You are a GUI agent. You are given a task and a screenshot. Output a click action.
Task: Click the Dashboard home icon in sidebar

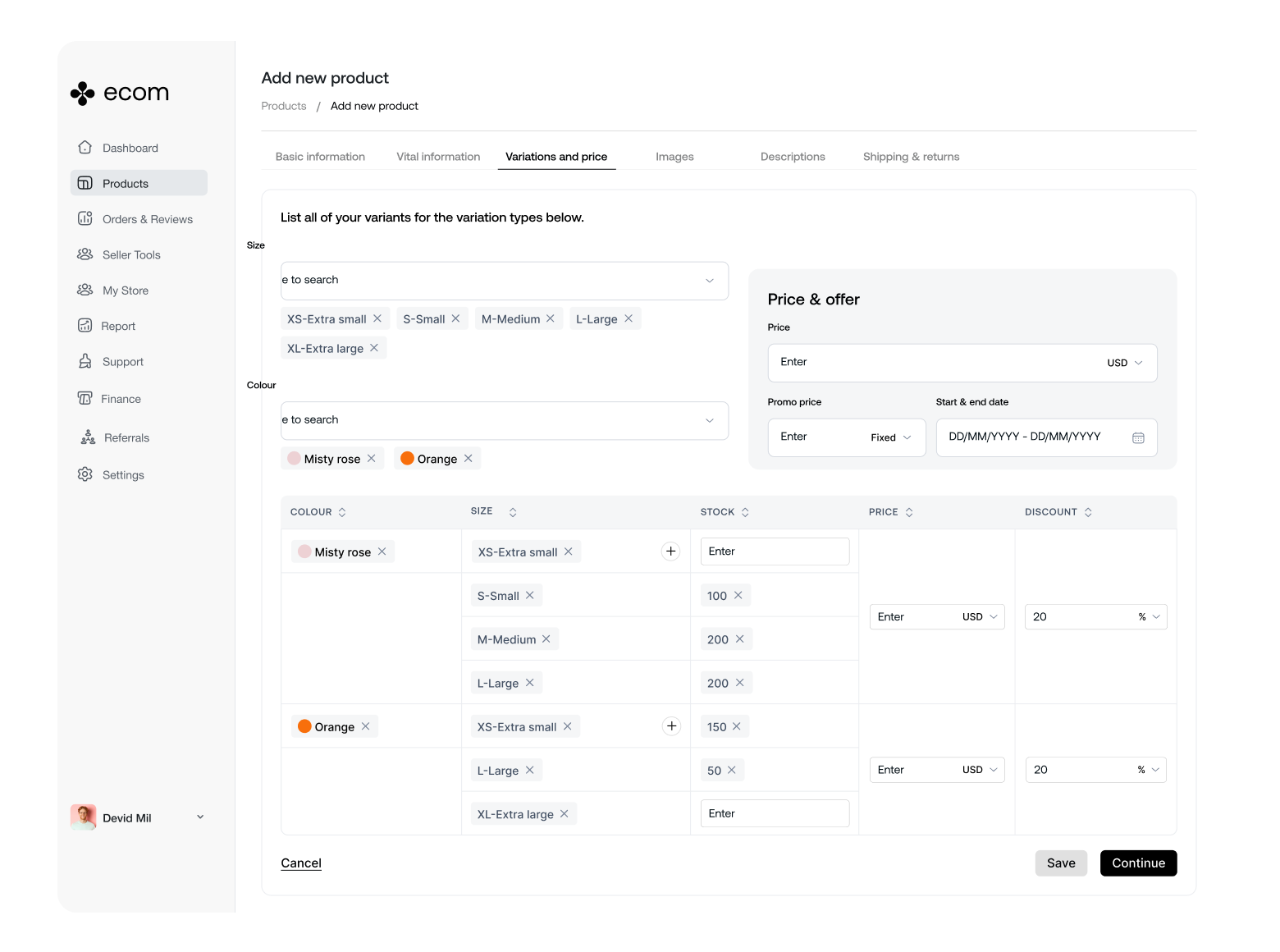coord(85,148)
